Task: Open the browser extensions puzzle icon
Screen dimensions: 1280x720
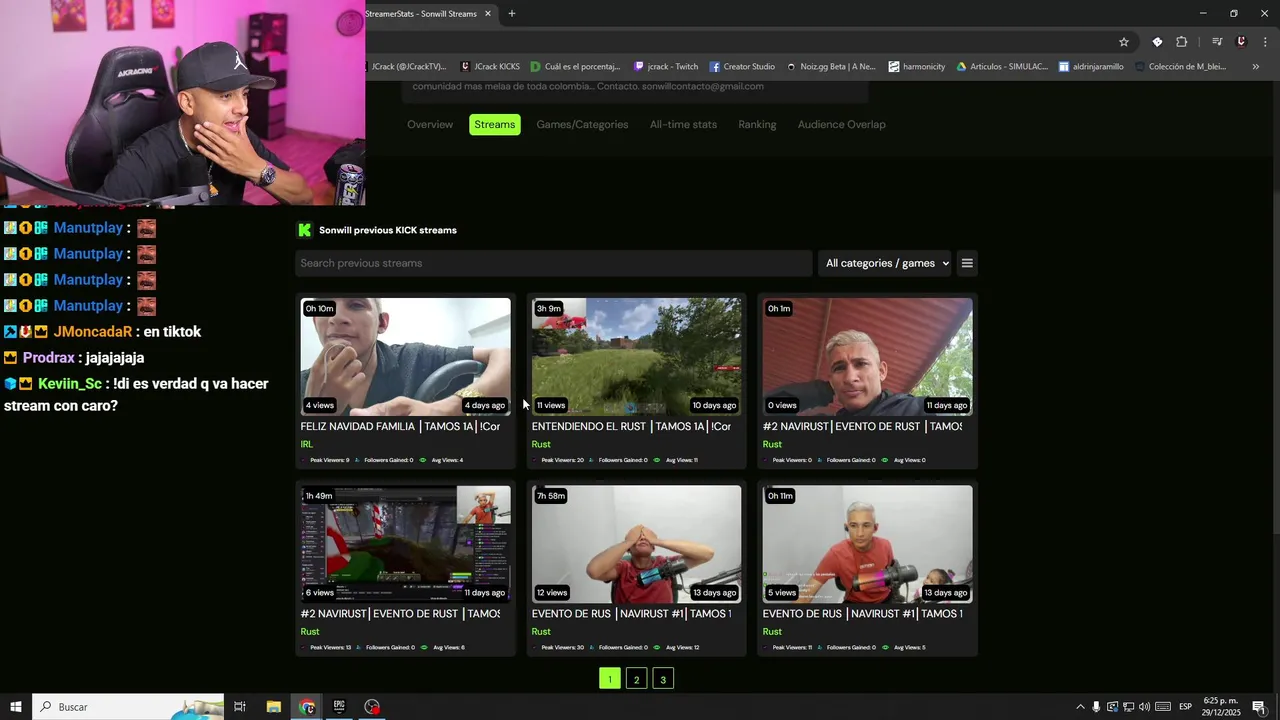Action: (x=1182, y=42)
